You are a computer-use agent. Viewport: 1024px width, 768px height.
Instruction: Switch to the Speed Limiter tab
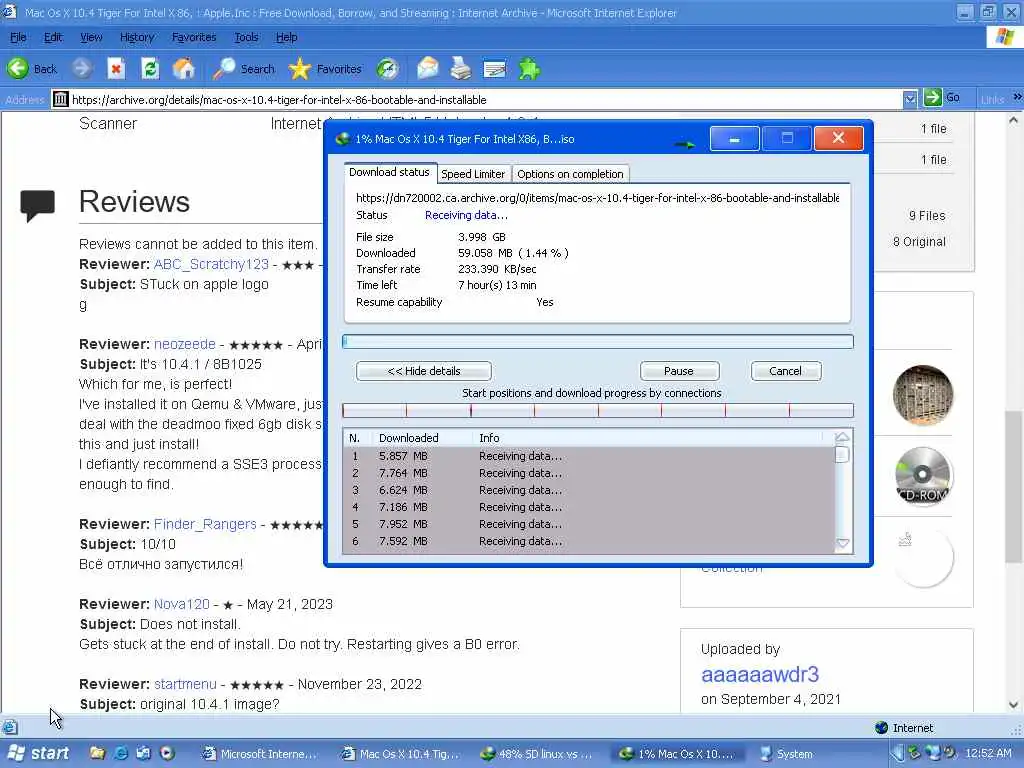coord(473,174)
